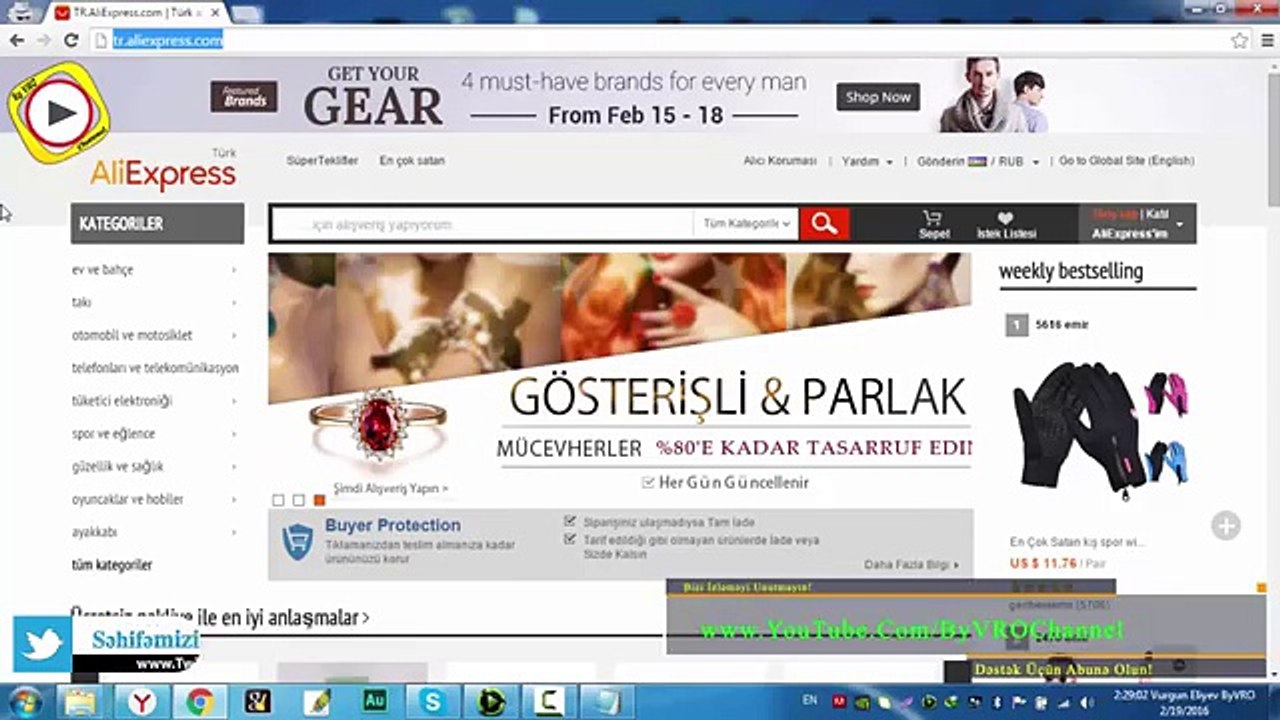Expand ev ve bahçe category arrow
This screenshot has width=1280, height=720.
coord(234,270)
